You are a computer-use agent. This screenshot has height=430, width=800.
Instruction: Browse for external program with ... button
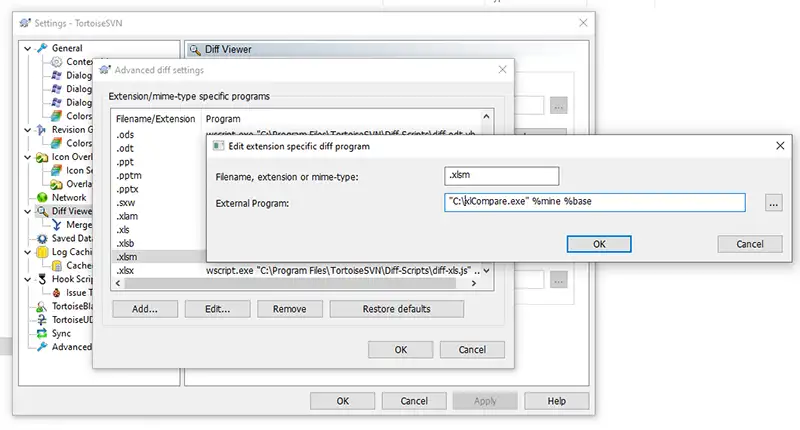773,203
